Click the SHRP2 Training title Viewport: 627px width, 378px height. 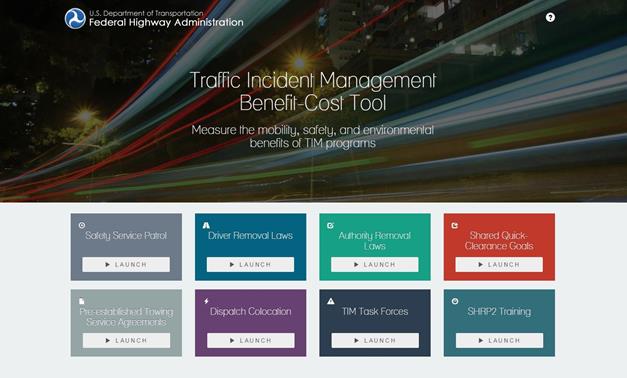click(499, 311)
